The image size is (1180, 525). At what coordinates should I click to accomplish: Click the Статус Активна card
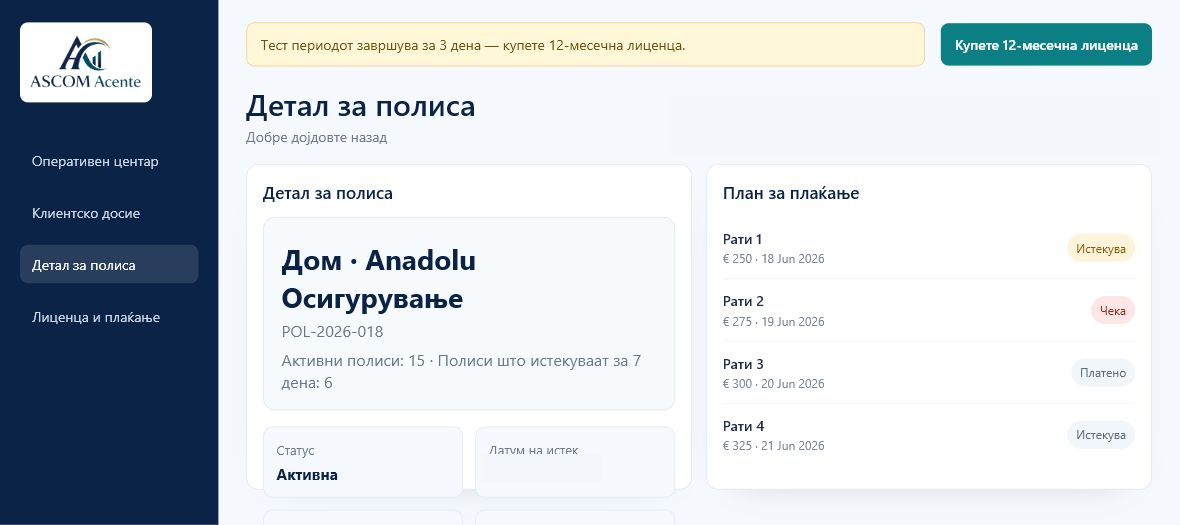(363, 462)
